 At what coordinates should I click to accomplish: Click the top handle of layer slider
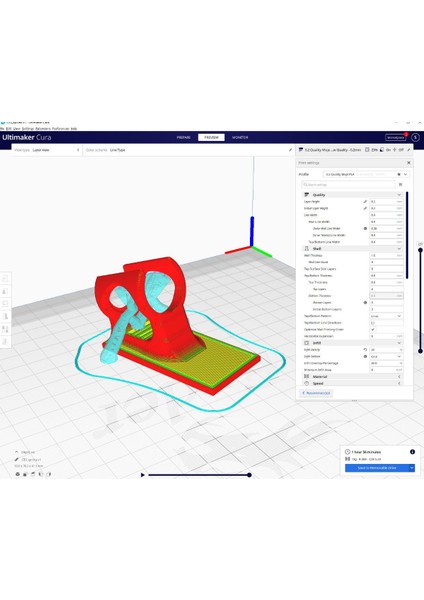pos(420,250)
